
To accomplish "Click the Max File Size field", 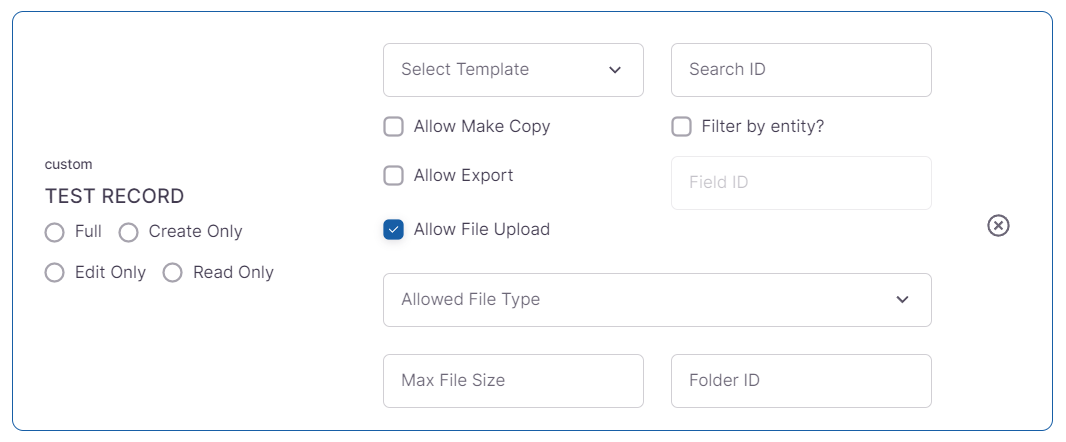I will coord(512,381).
